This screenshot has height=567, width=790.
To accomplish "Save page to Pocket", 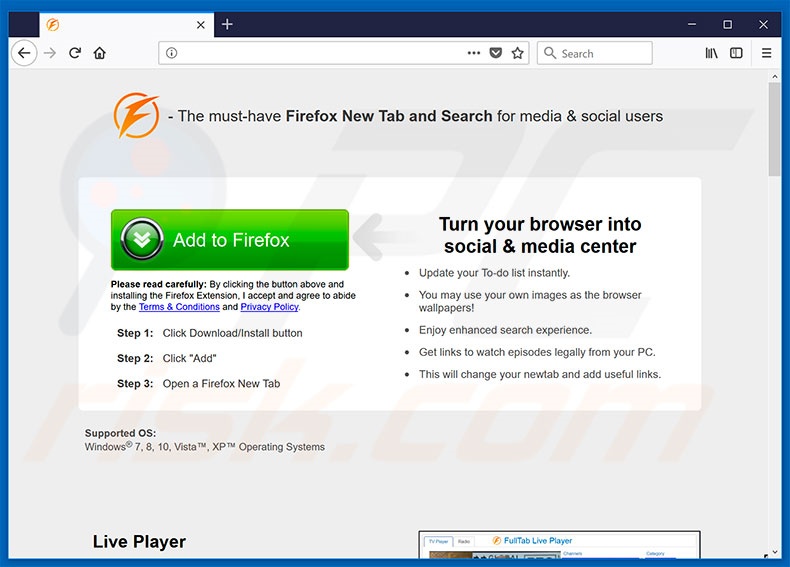I will click(x=496, y=53).
